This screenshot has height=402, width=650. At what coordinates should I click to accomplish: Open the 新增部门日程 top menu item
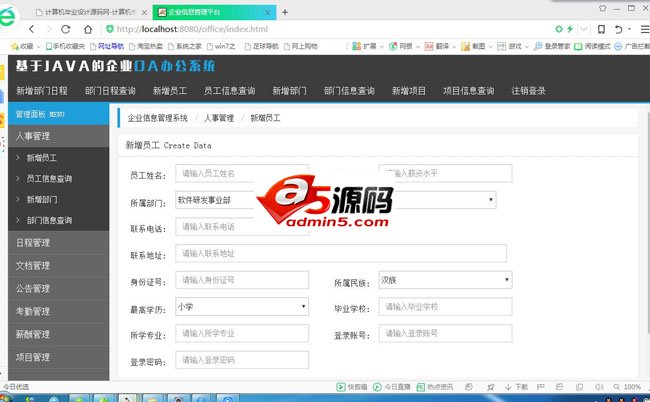pyautogui.click(x=41, y=91)
